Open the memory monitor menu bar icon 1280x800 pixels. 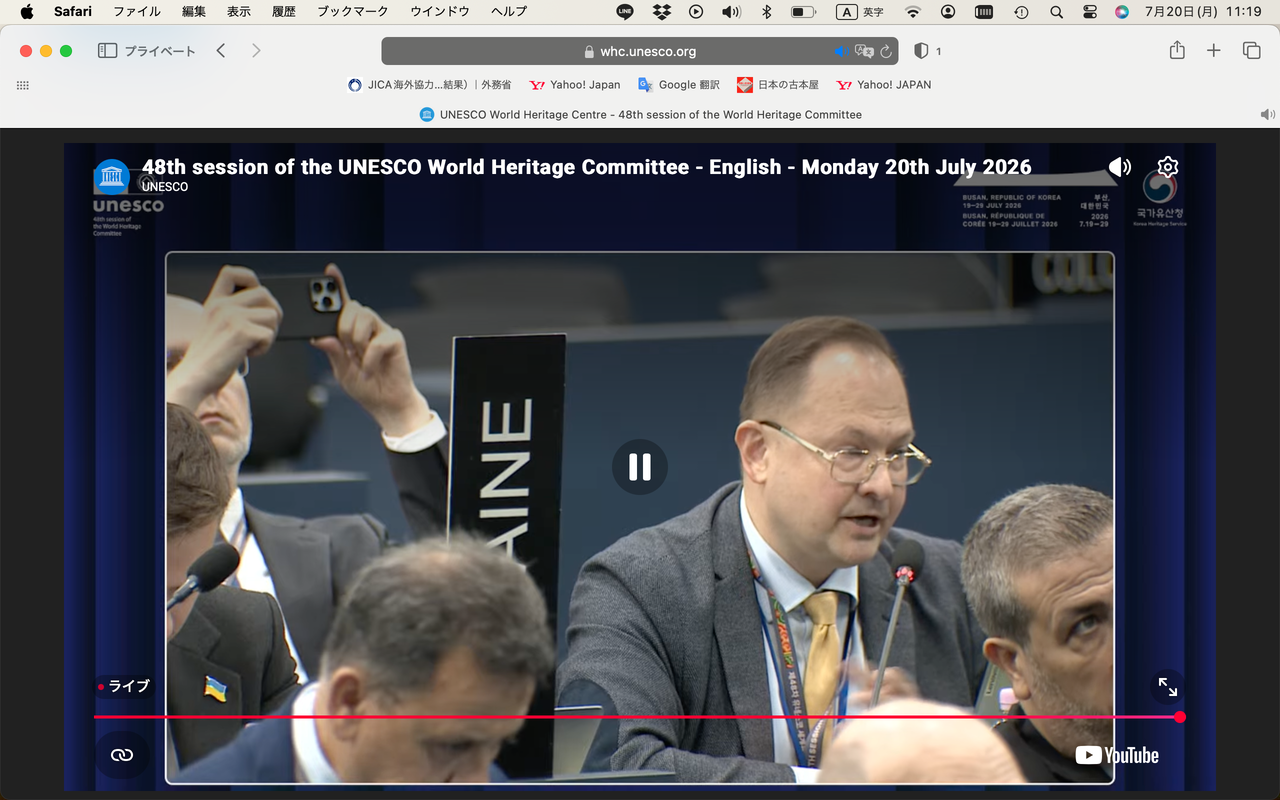(984, 12)
